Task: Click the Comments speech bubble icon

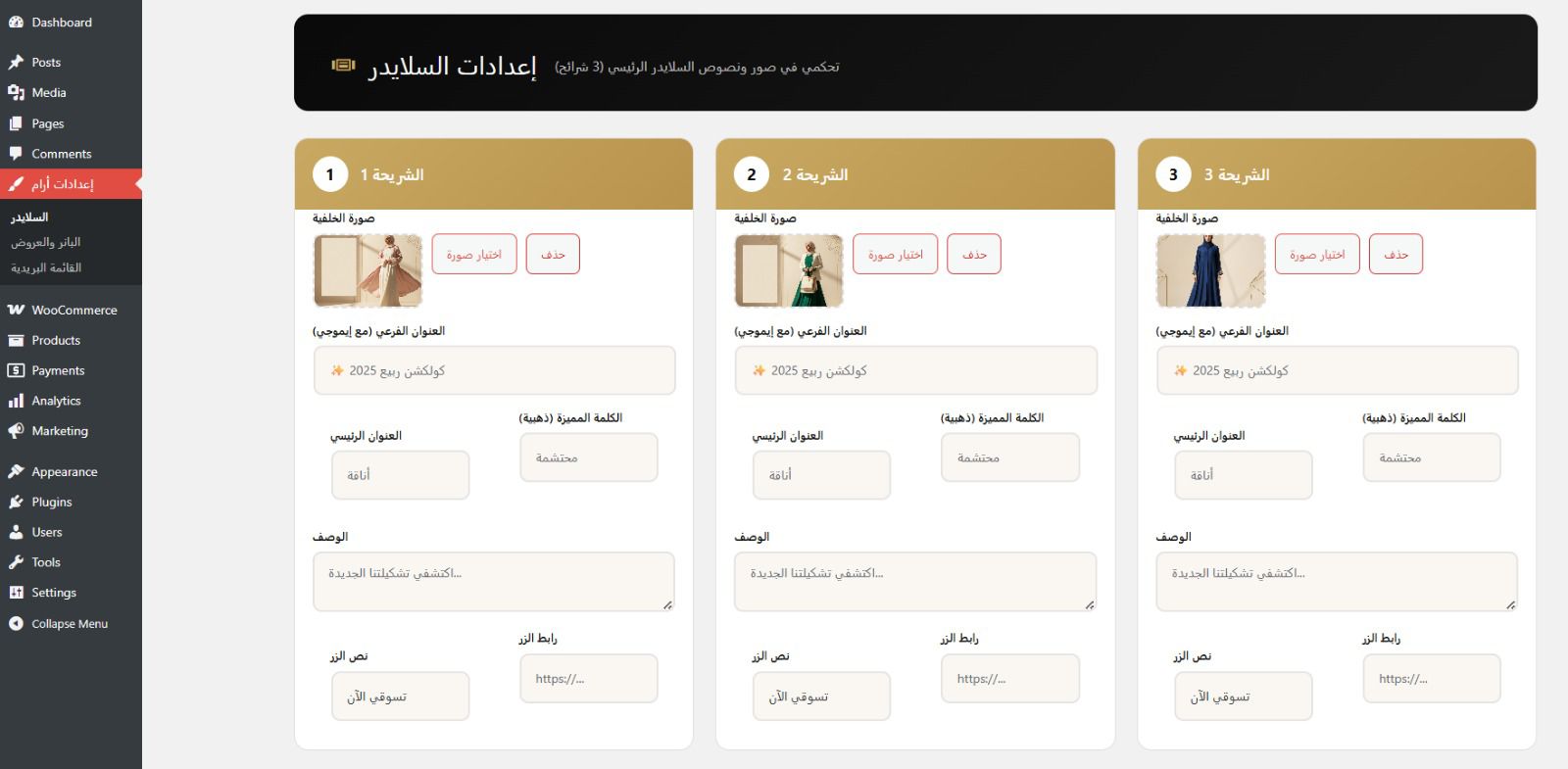Action: [x=16, y=154]
